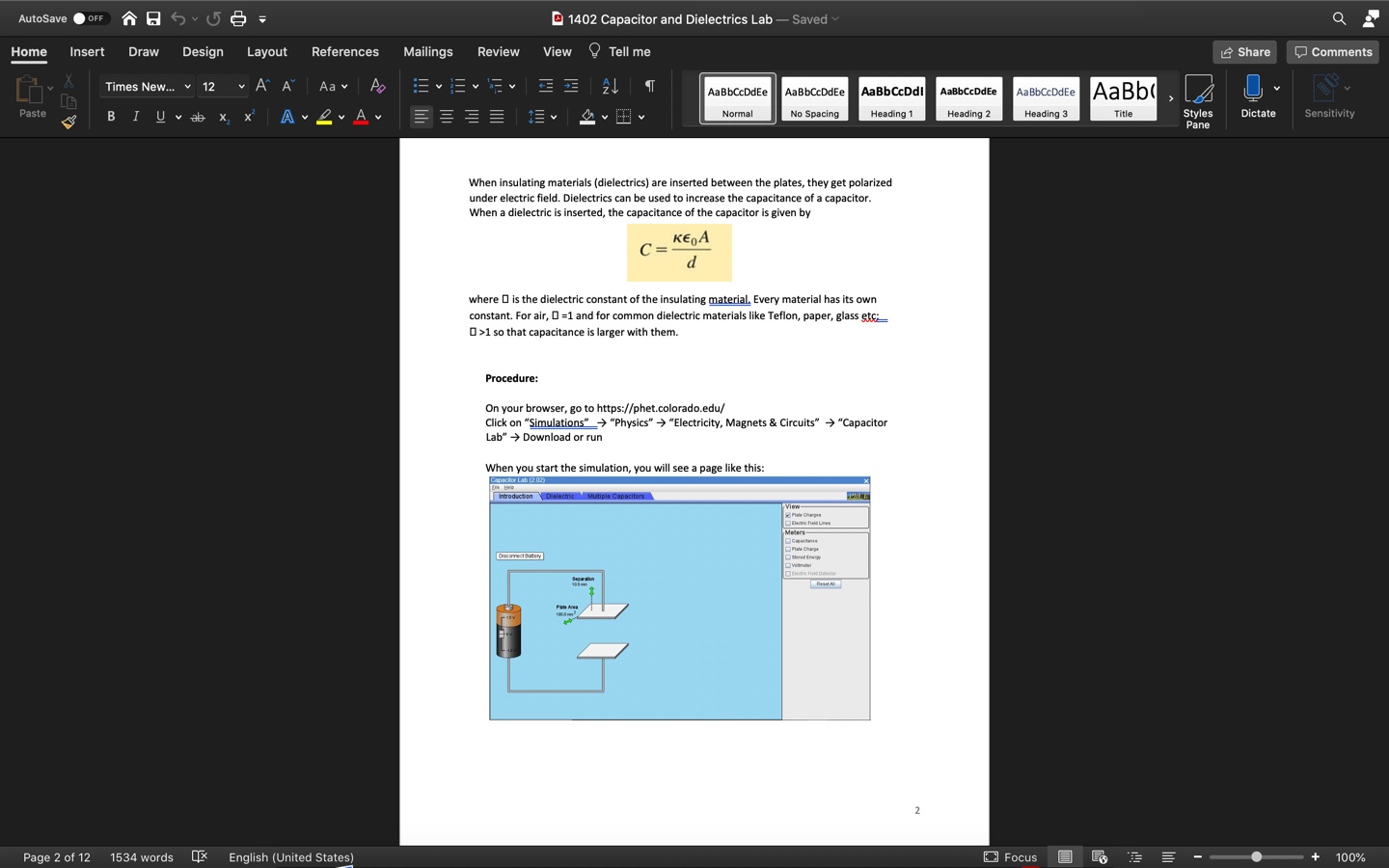Open the line spacing dropdown

[551, 117]
